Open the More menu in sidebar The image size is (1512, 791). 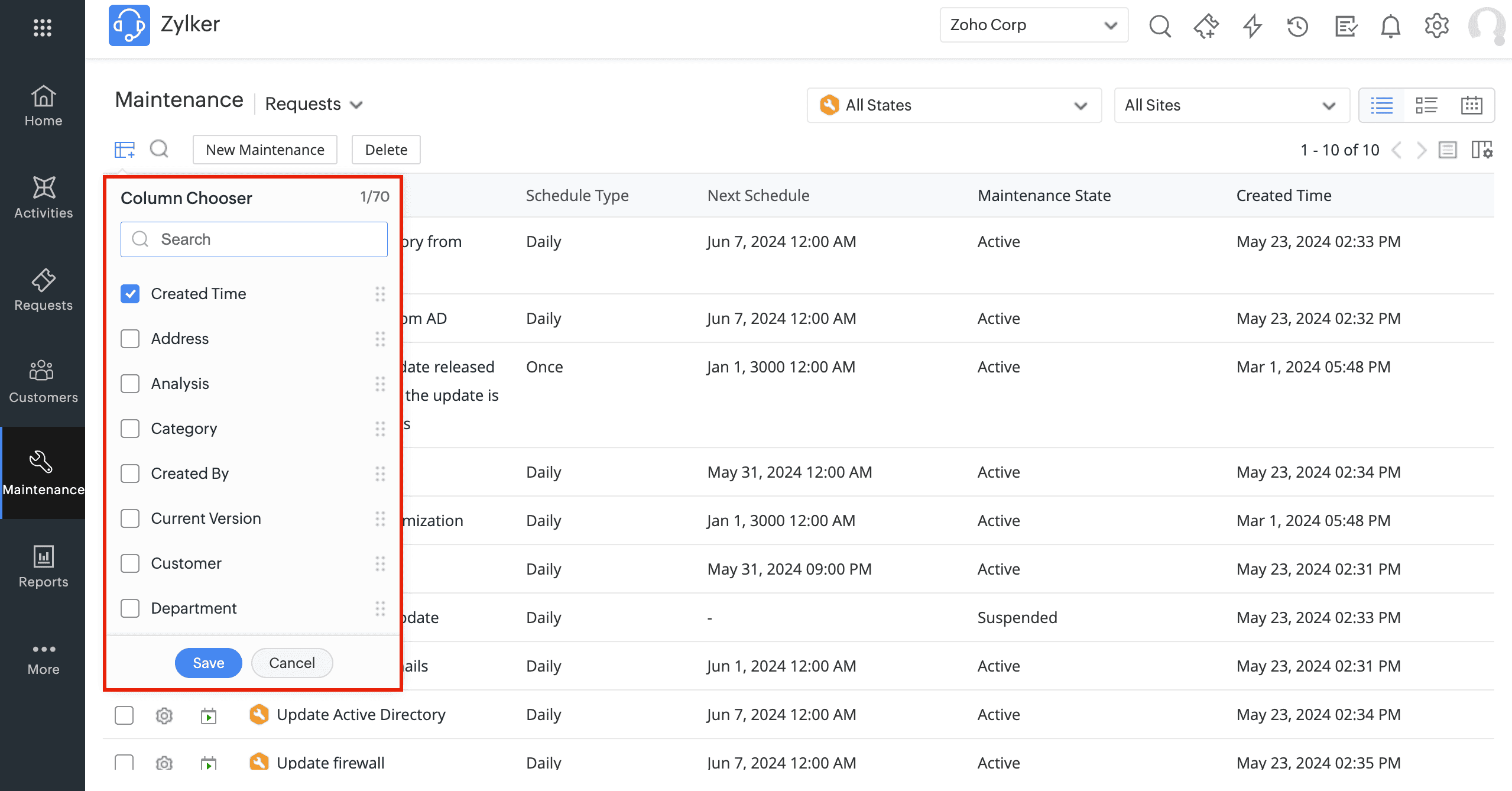click(43, 659)
